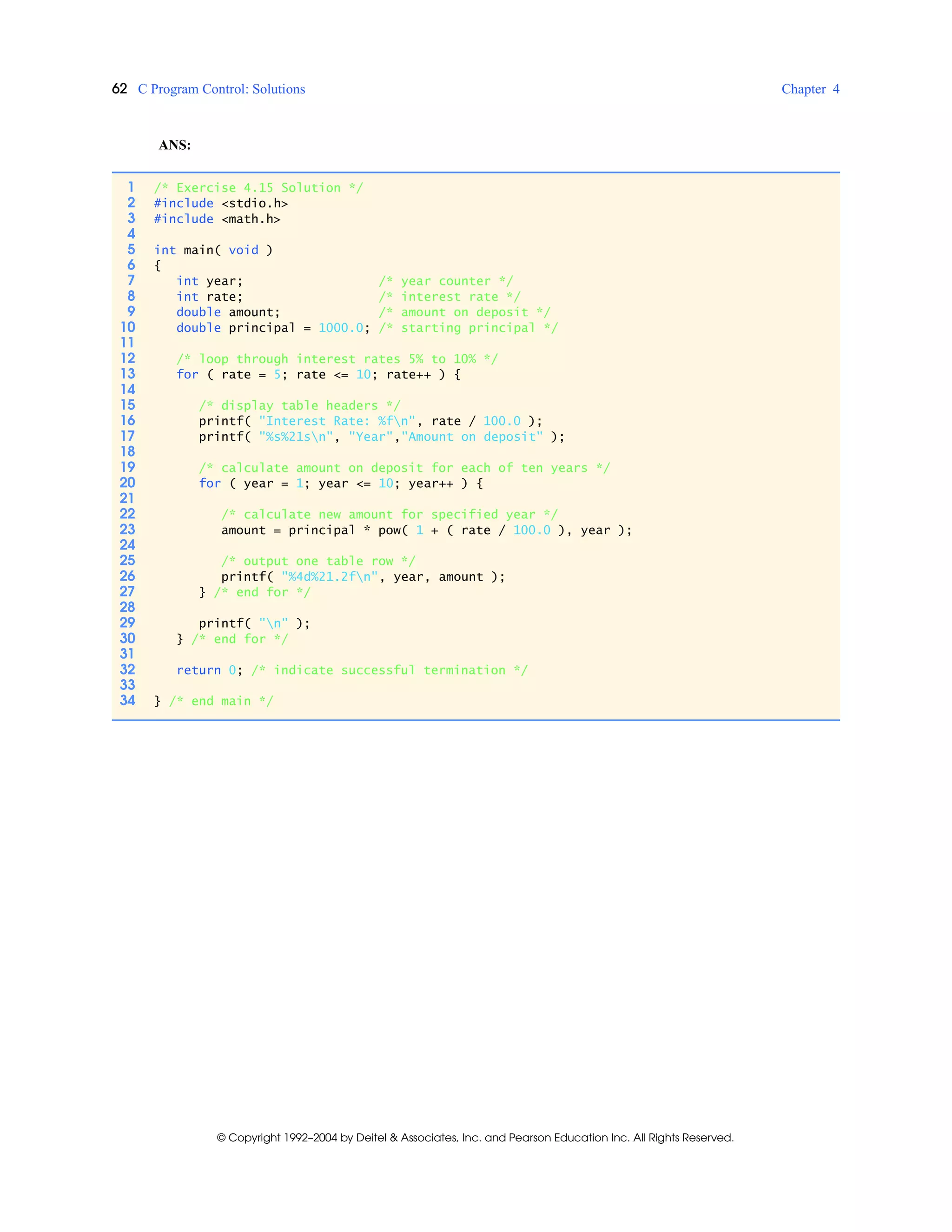Click the printf( "\n" ) line
952x1232 pixels.
(254, 623)
